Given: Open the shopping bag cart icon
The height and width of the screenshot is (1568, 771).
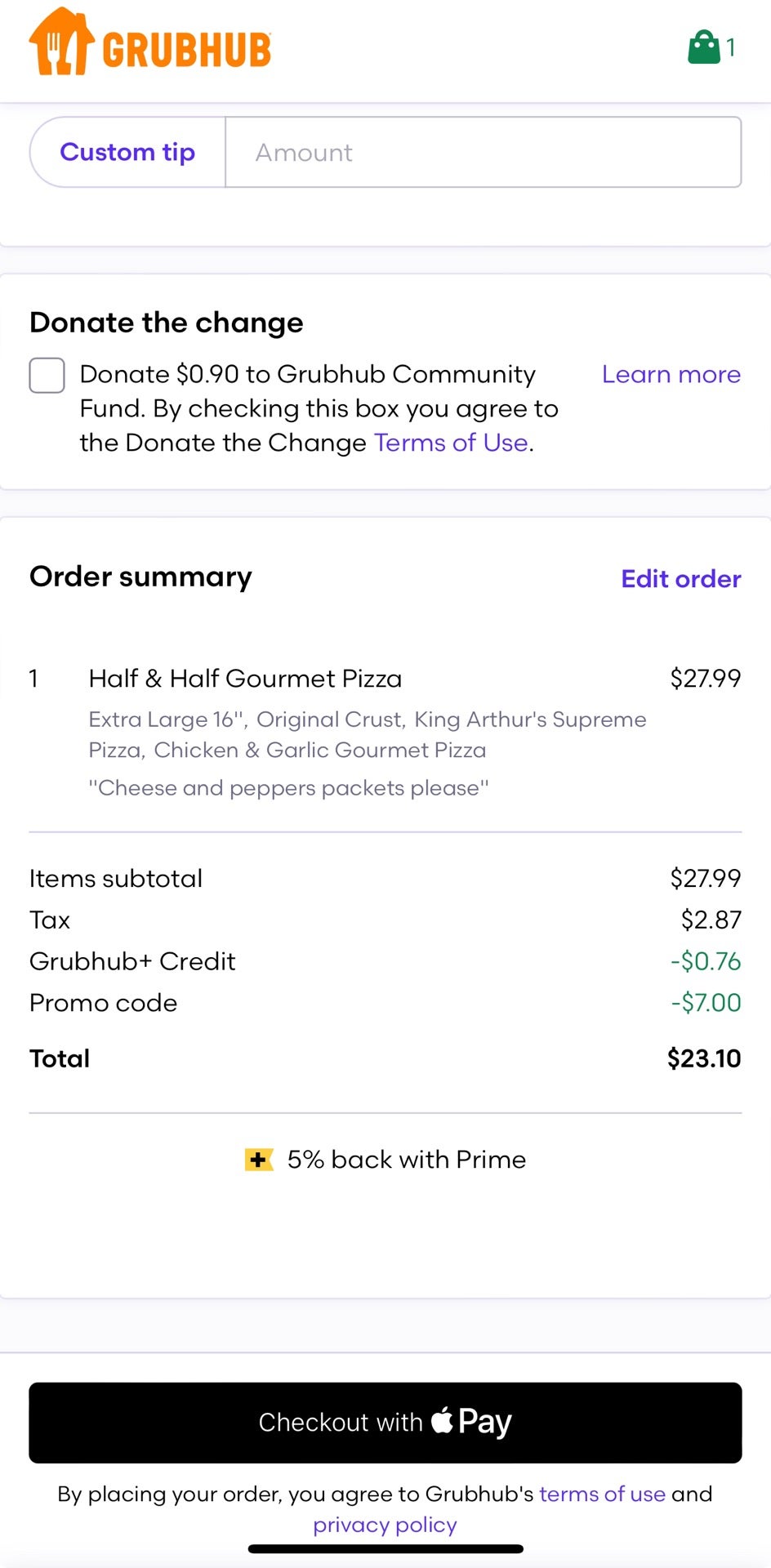Looking at the screenshot, I should 703,47.
